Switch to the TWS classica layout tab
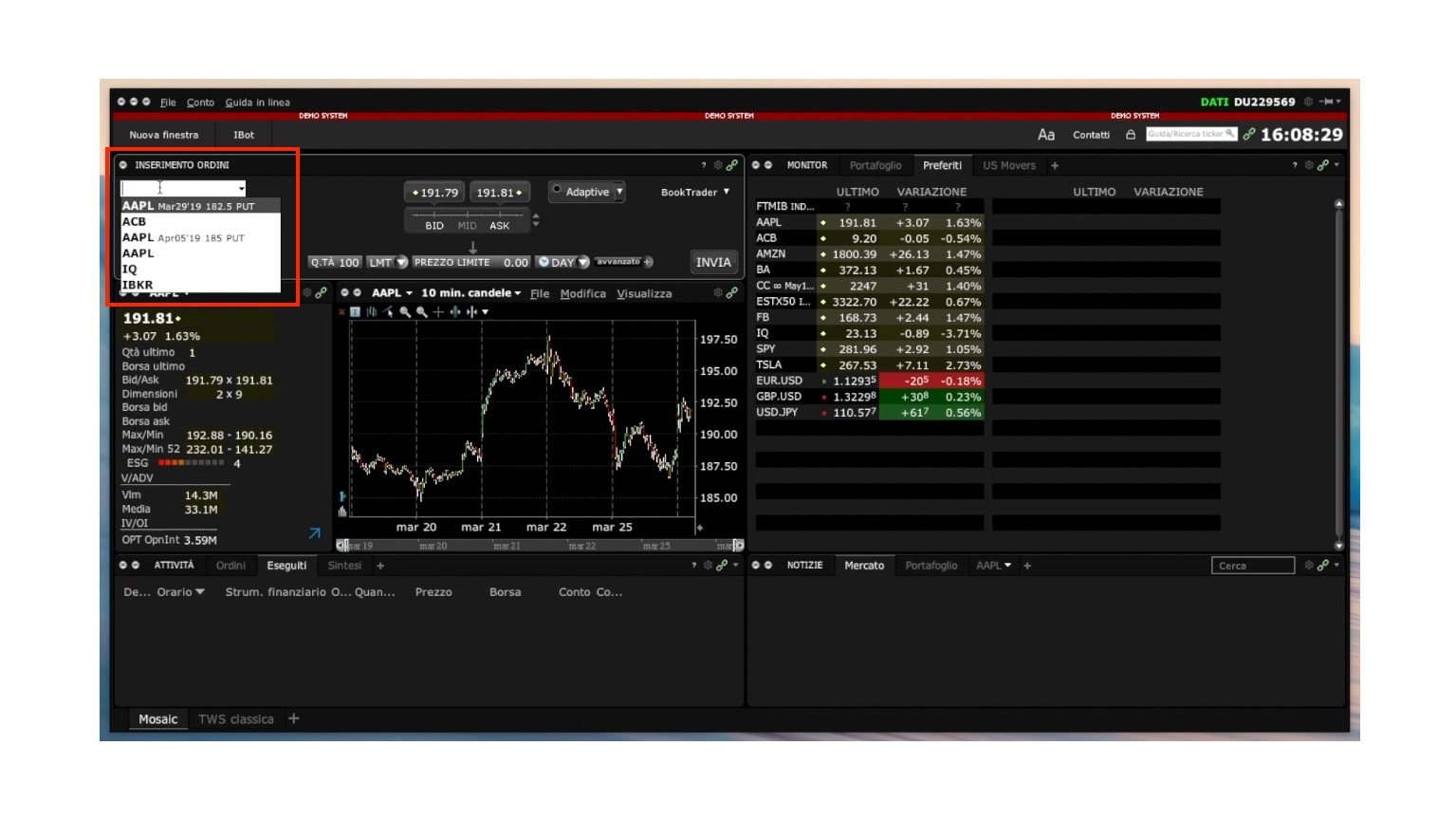1456x820 pixels. coord(236,719)
